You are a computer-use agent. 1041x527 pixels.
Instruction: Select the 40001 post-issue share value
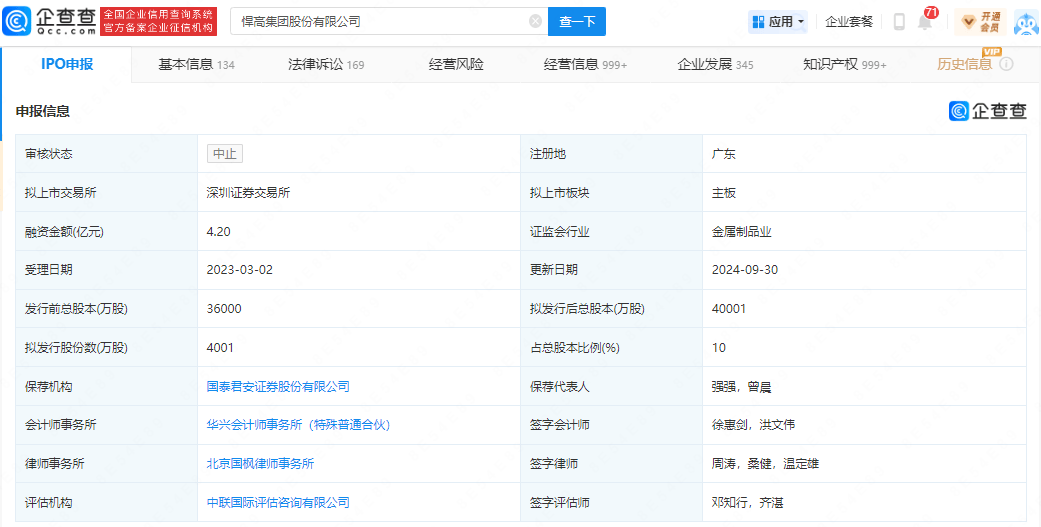(x=729, y=309)
